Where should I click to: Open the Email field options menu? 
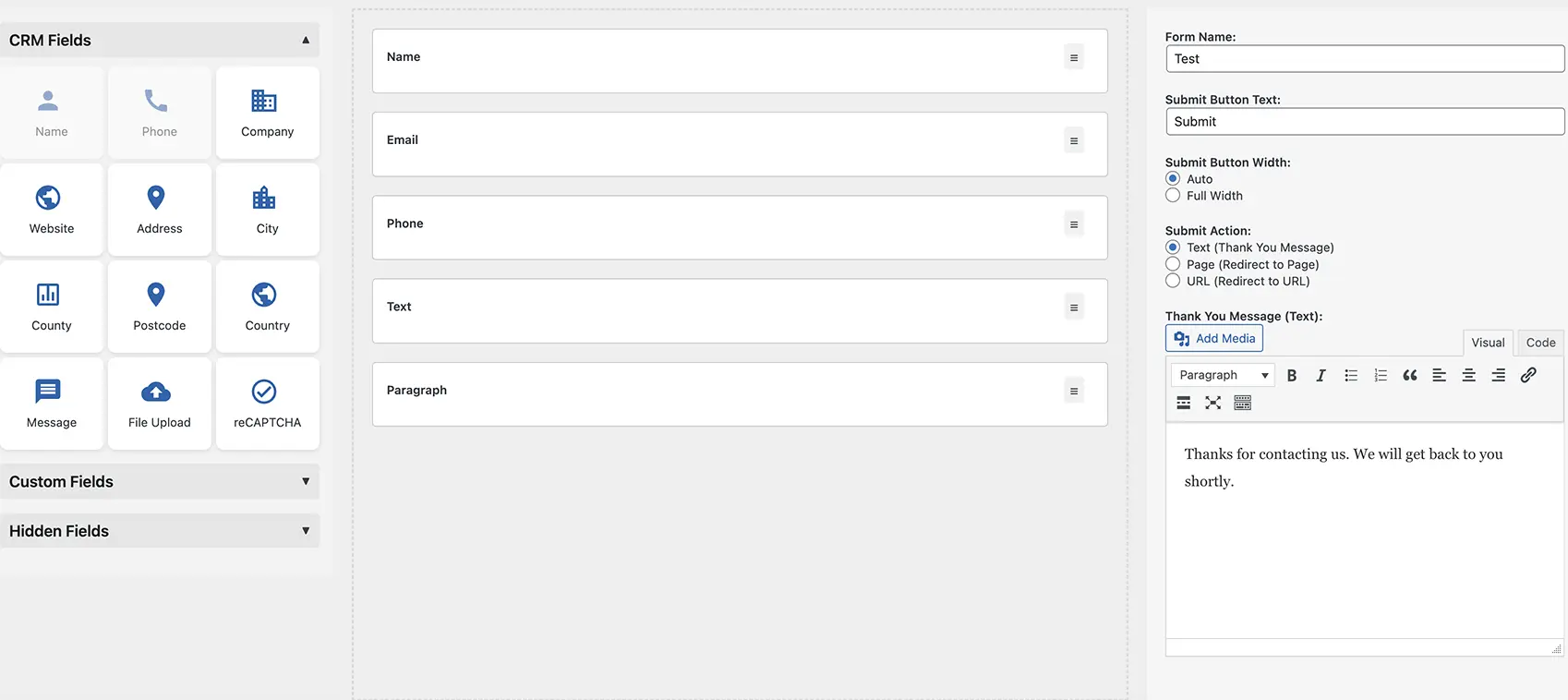pyautogui.click(x=1074, y=141)
